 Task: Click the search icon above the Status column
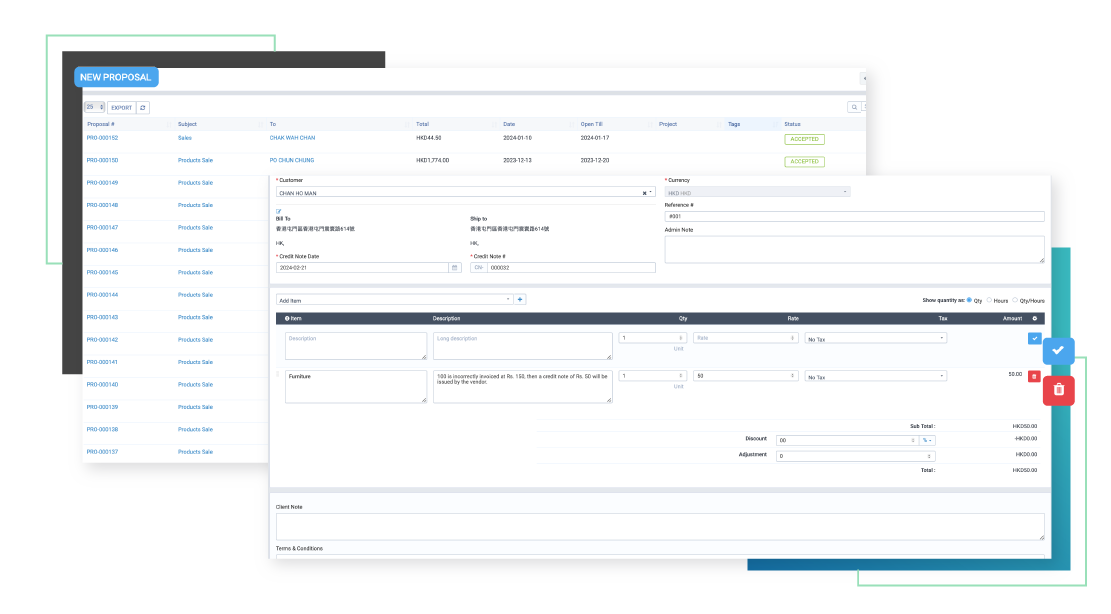854,107
